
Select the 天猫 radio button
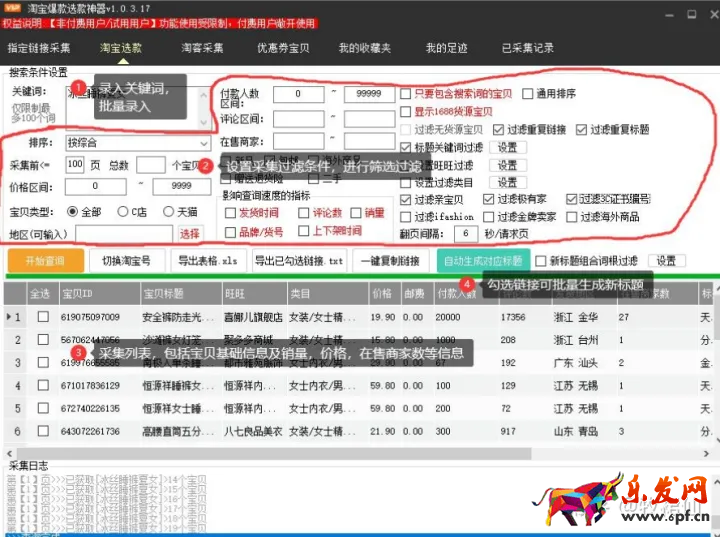pyautogui.click(x=169, y=212)
